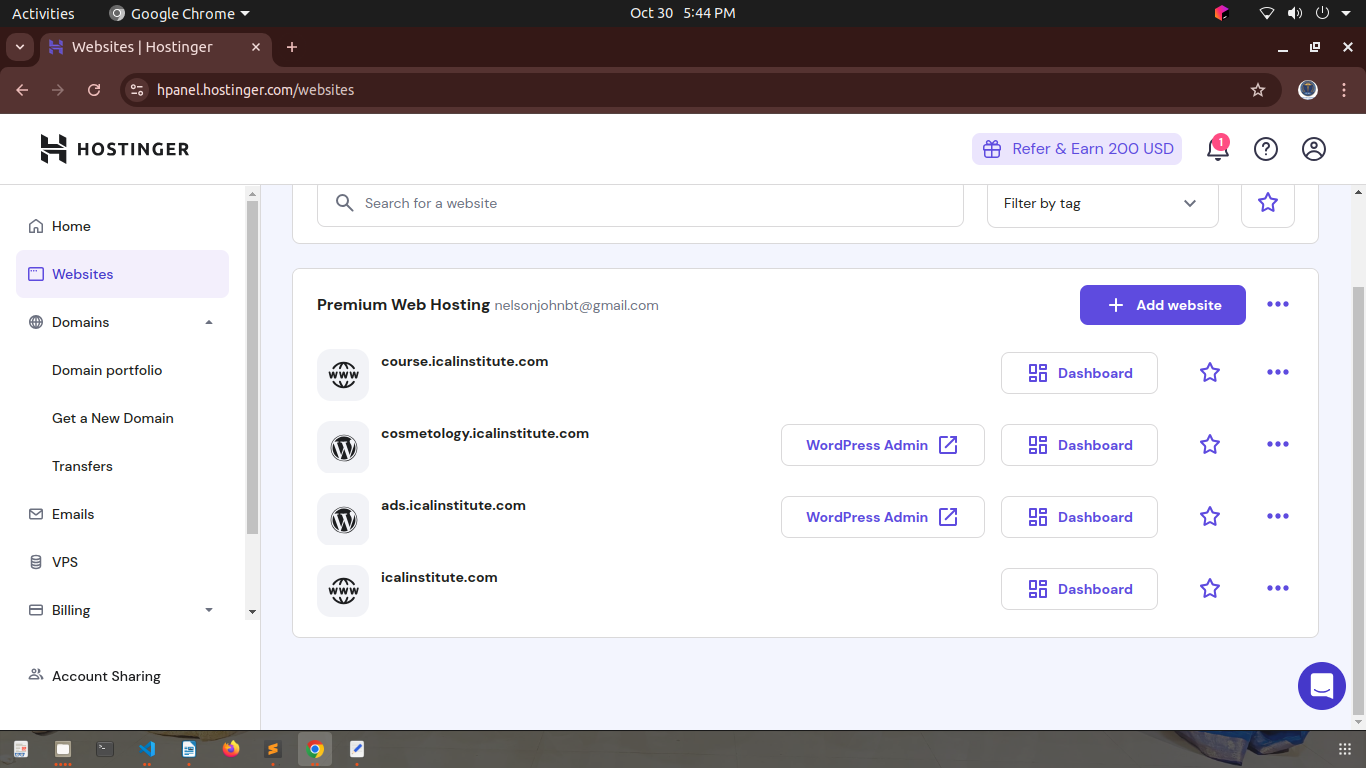
Task: Click Activities in the top bar
Action: [x=43, y=13]
